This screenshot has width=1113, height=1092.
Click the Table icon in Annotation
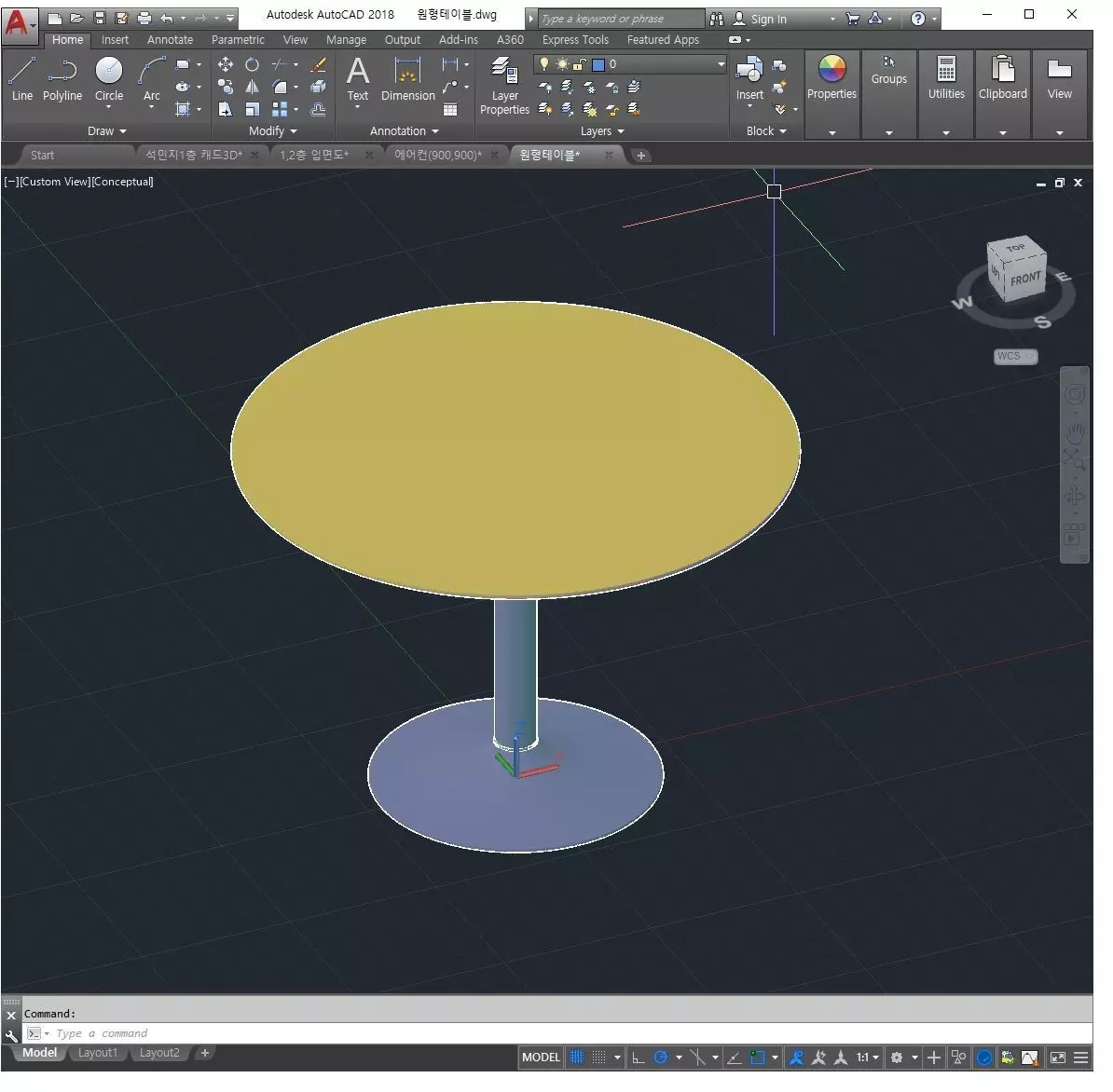[x=450, y=109]
